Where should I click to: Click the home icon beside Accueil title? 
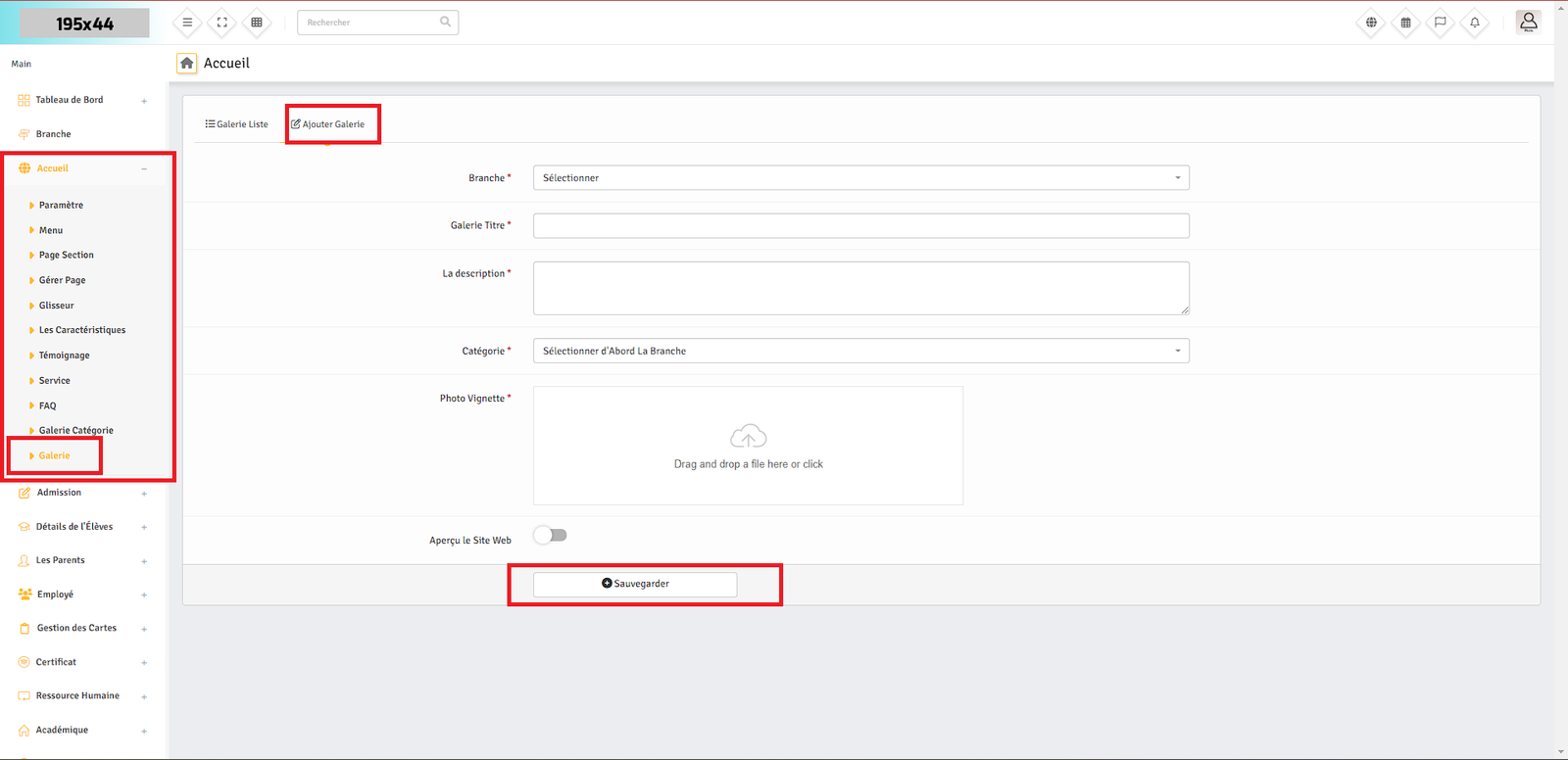[x=186, y=63]
